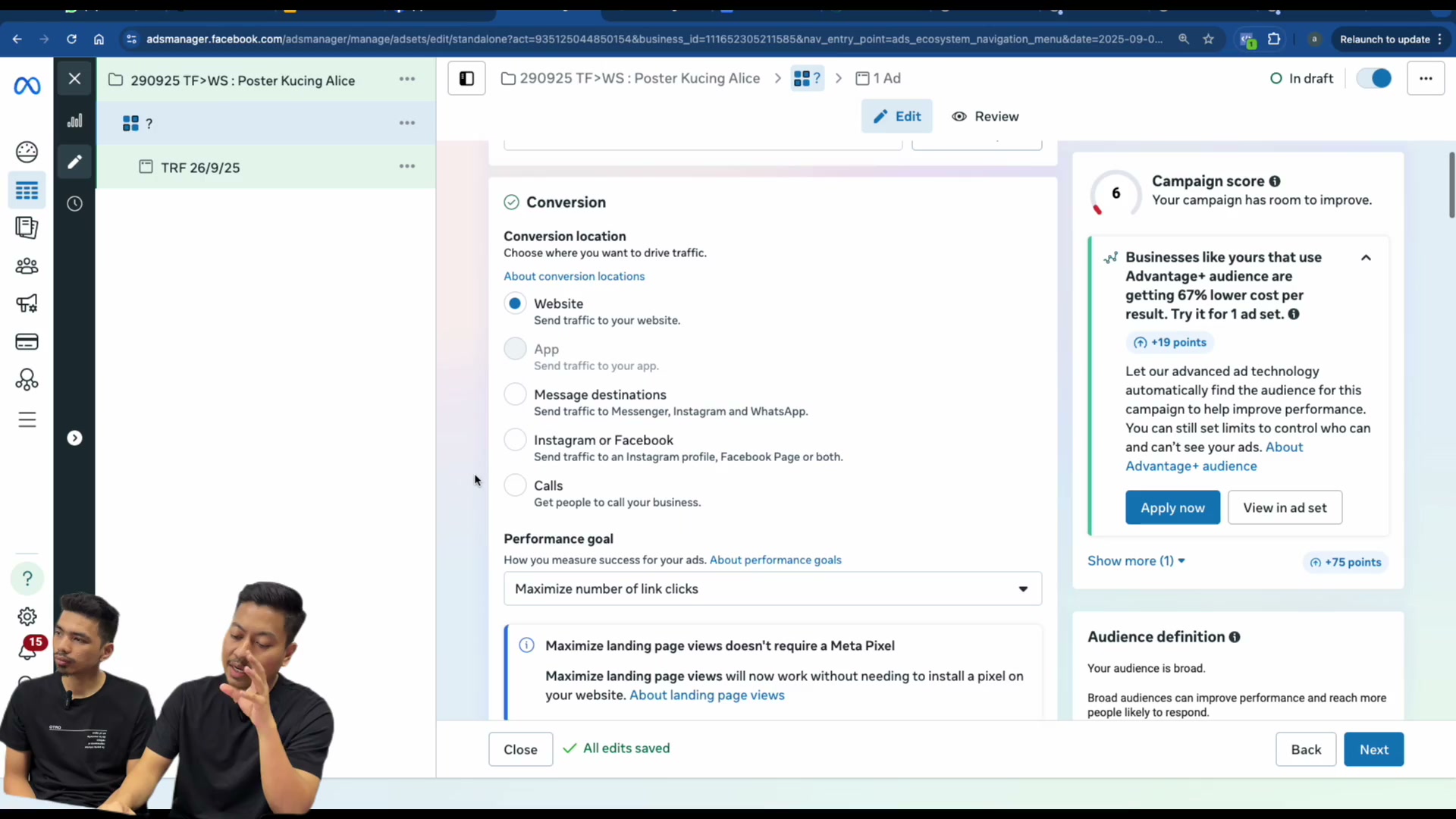Open the Settings gear icon
This screenshot has height=819, width=1456.
pyautogui.click(x=27, y=617)
